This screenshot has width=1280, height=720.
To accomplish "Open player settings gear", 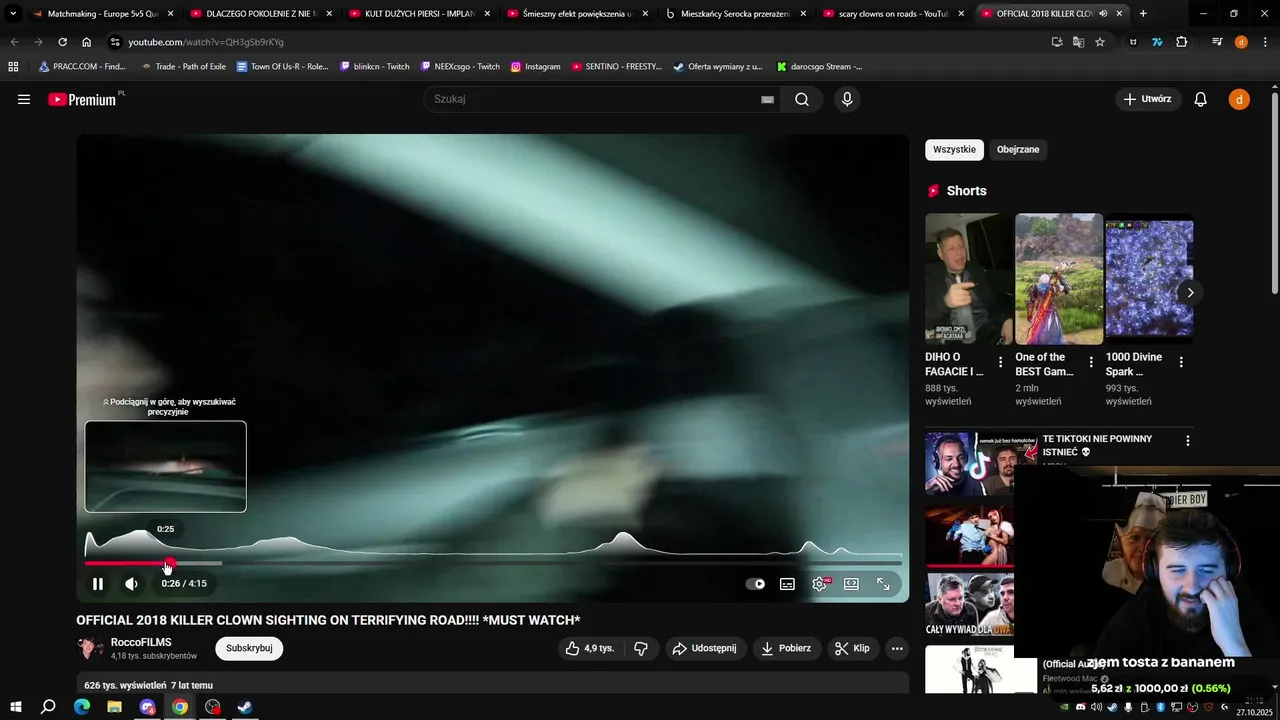I will tap(820, 584).
